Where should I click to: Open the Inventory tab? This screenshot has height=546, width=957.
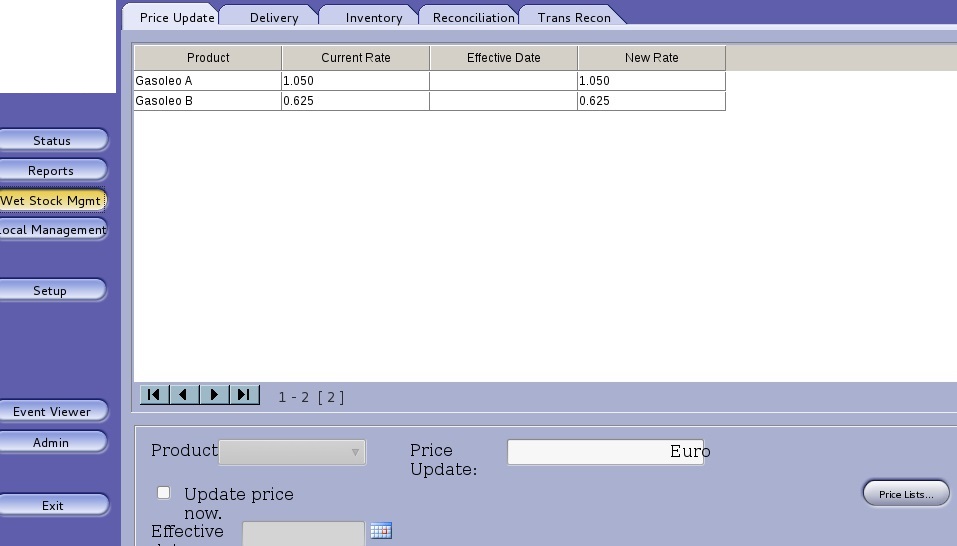pos(373,17)
